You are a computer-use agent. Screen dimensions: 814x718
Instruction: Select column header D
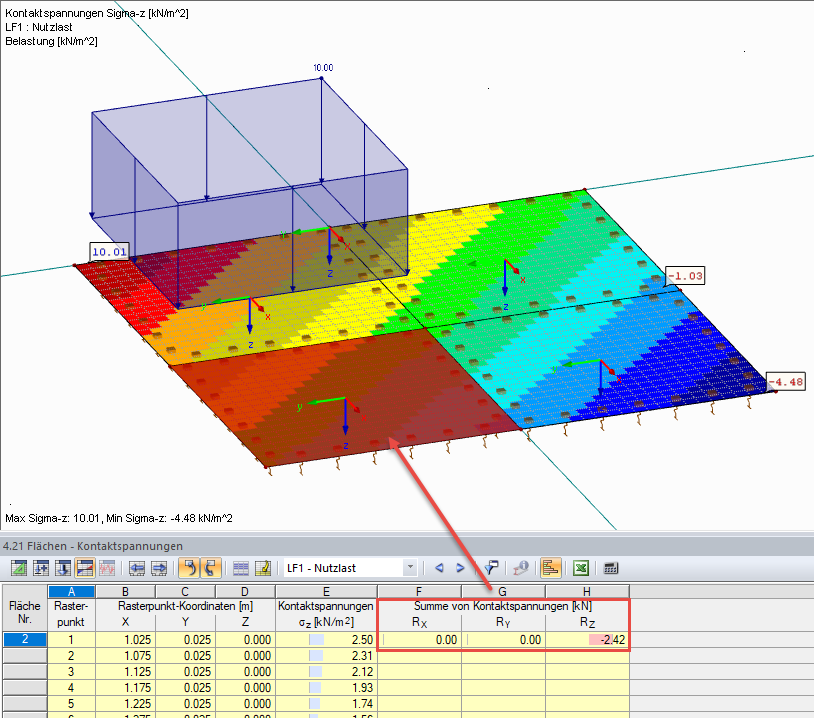click(x=245, y=591)
